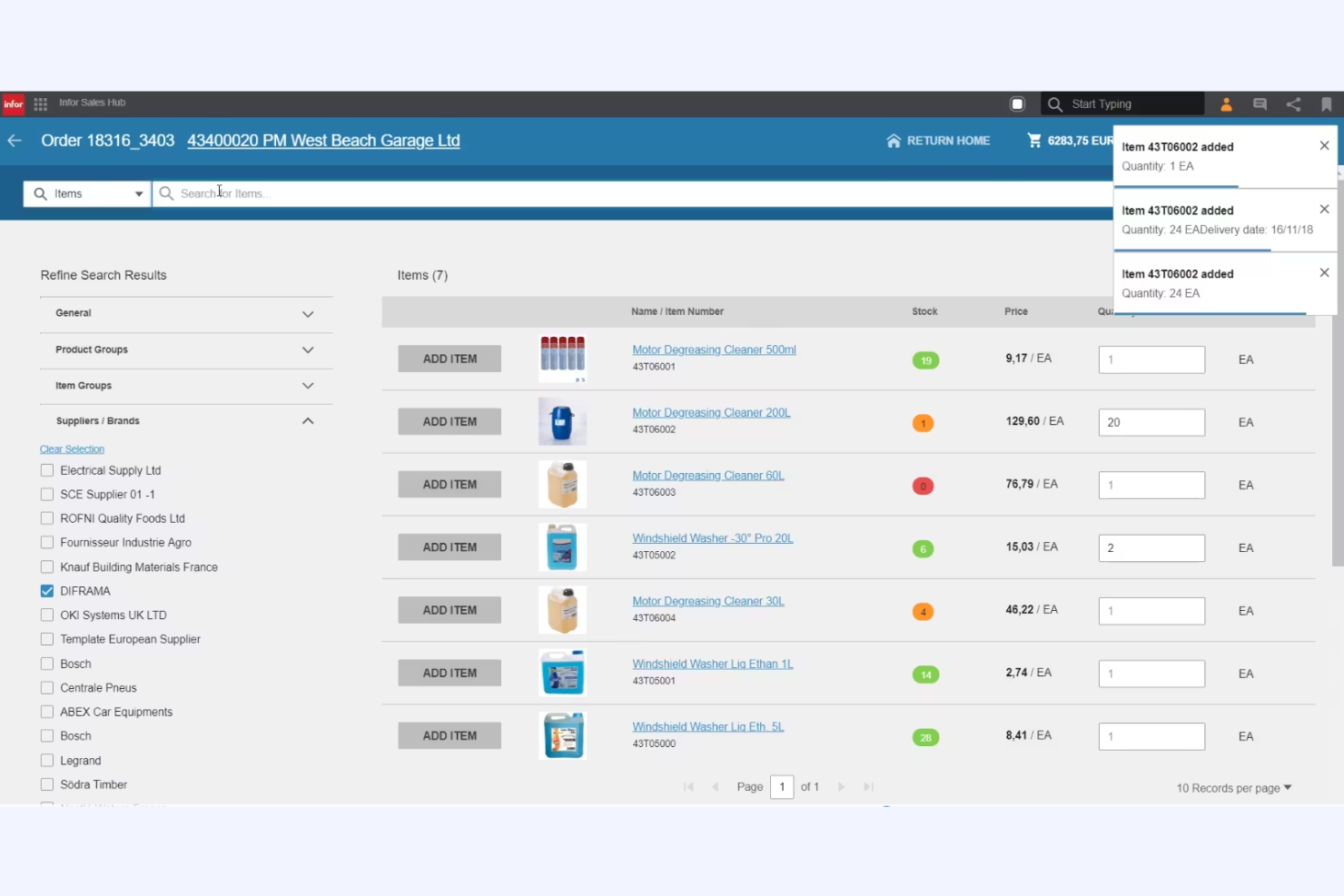Click the Infor logo icon
The image size is (1344, 896).
[13, 104]
